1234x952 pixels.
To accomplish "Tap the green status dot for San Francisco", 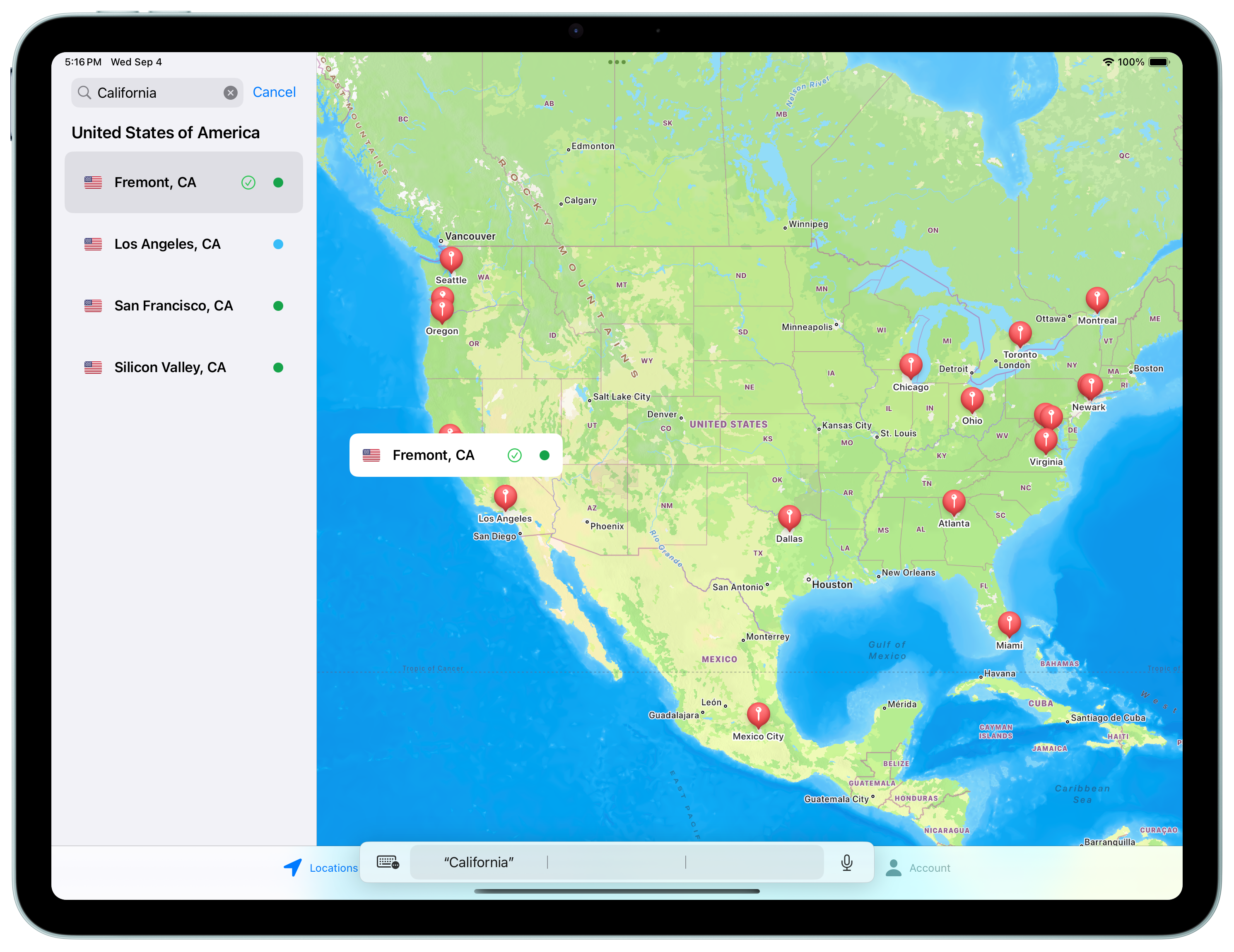I will click(x=278, y=305).
